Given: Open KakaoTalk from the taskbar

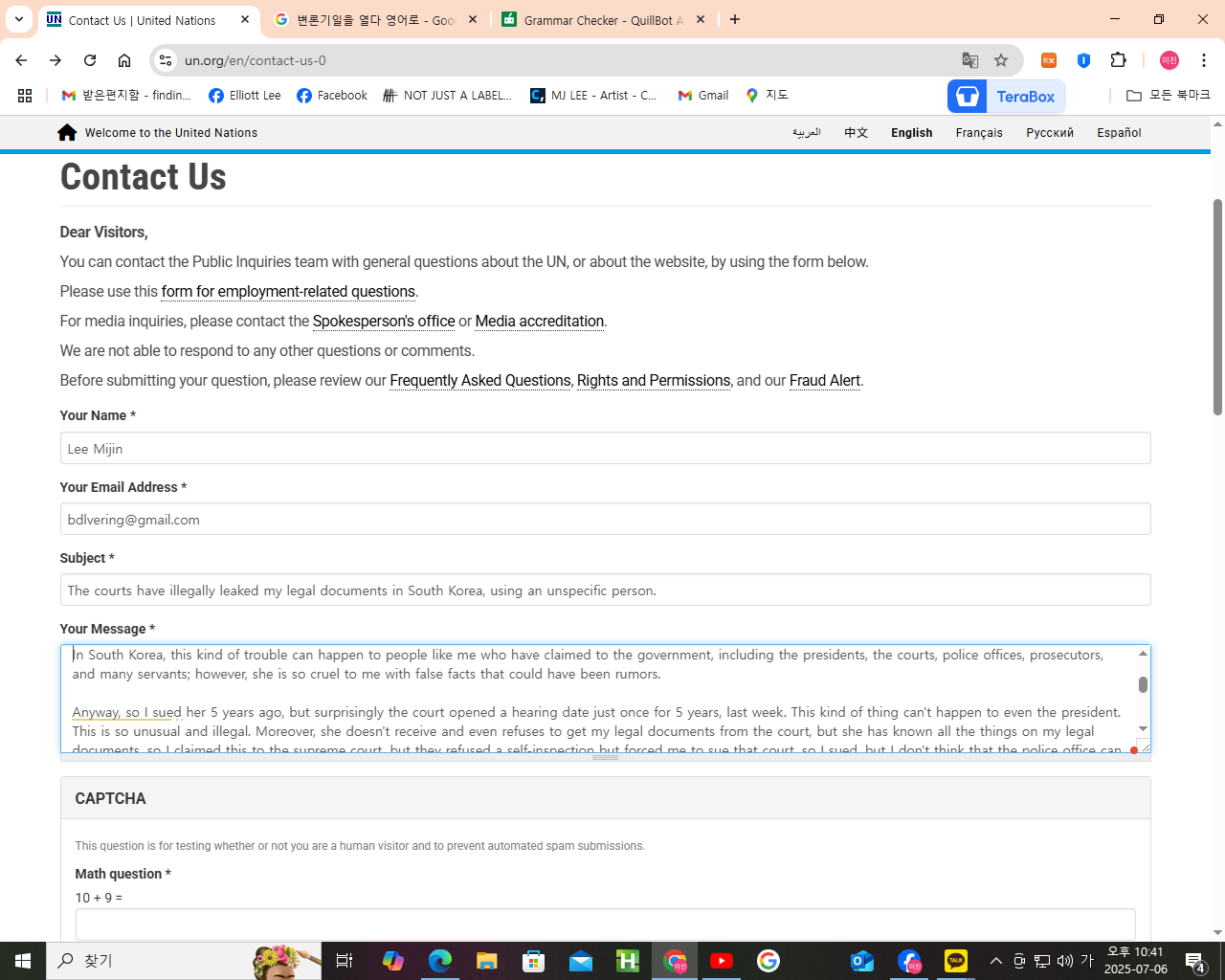Looking at the screenshot, I should pos(956,961).
